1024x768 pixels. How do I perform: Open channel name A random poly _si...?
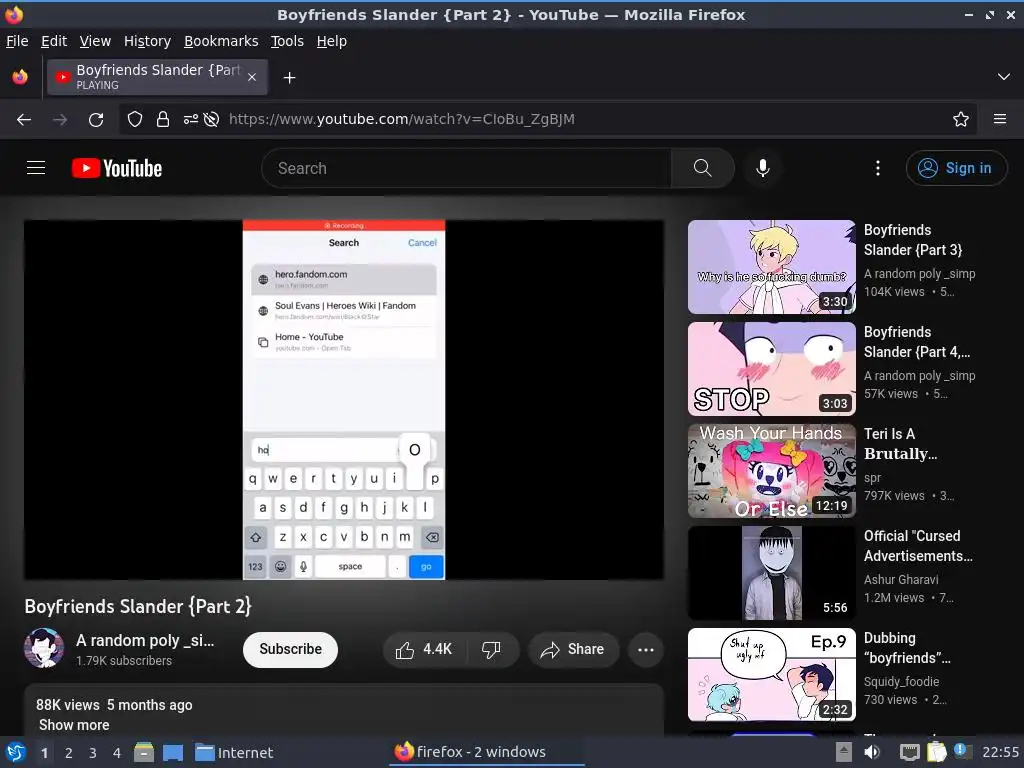coord(145,641)
